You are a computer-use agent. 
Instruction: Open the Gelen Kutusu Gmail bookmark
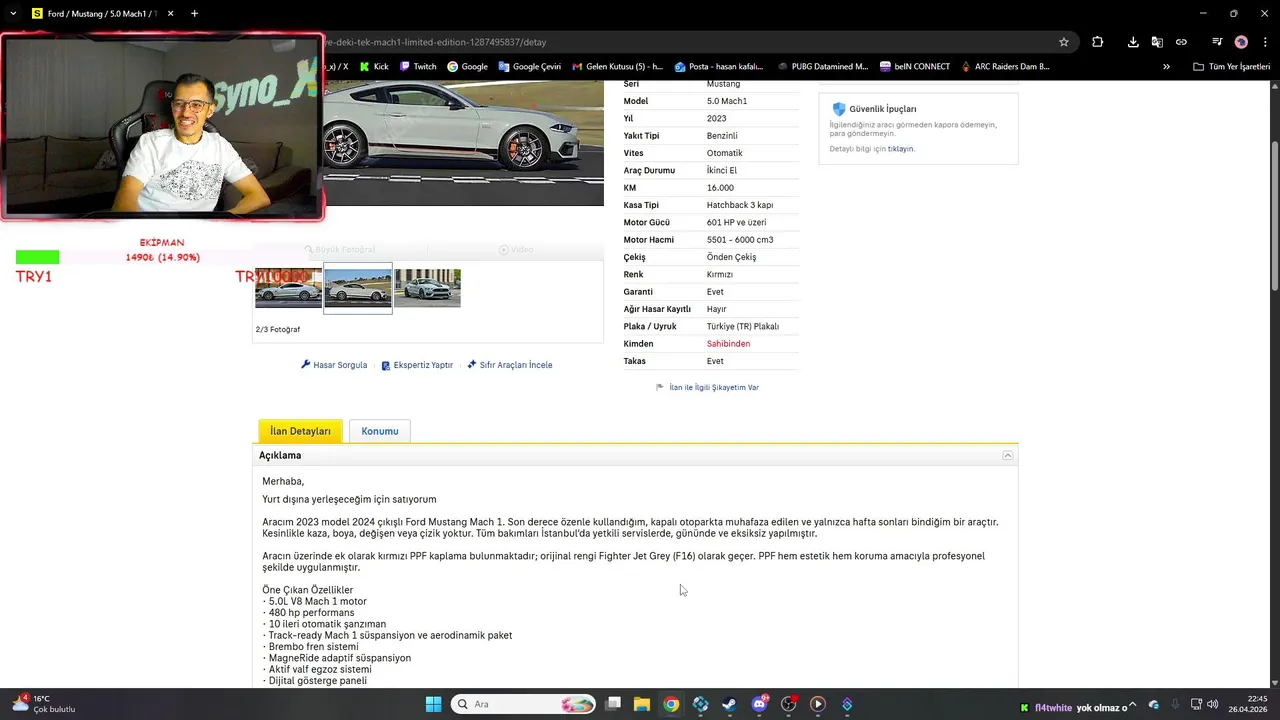617,67
